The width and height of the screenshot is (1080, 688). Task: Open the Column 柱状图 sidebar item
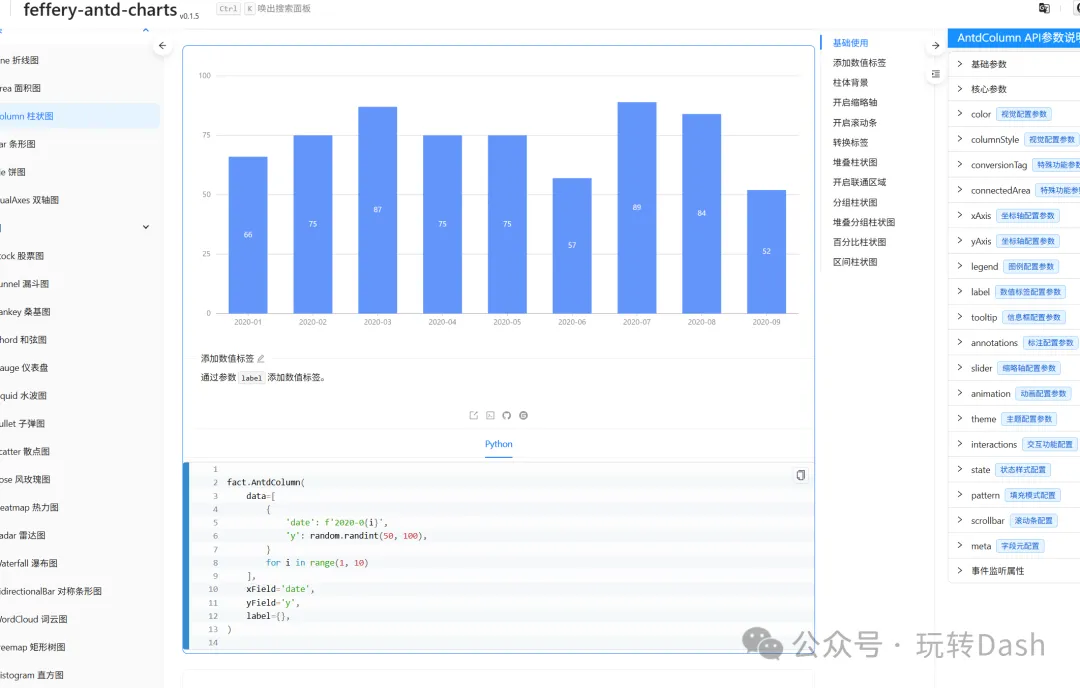click(28, 116)
